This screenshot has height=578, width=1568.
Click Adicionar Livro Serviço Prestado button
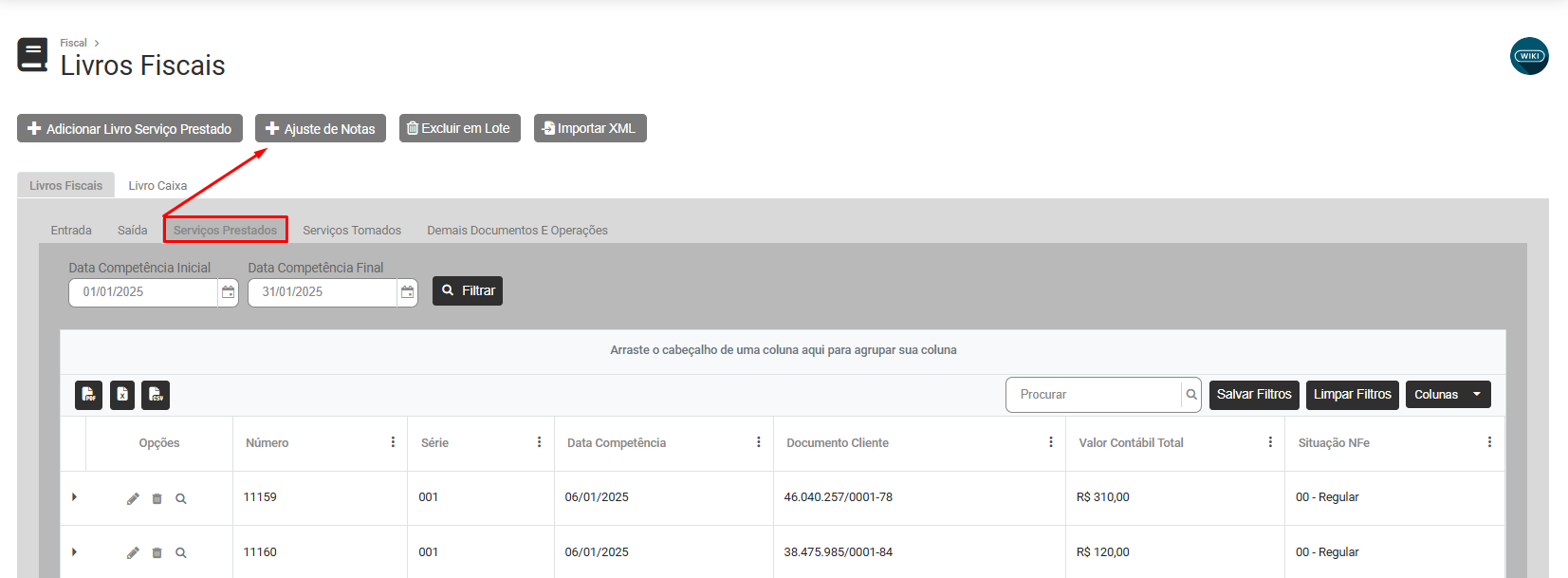[130, 129]
